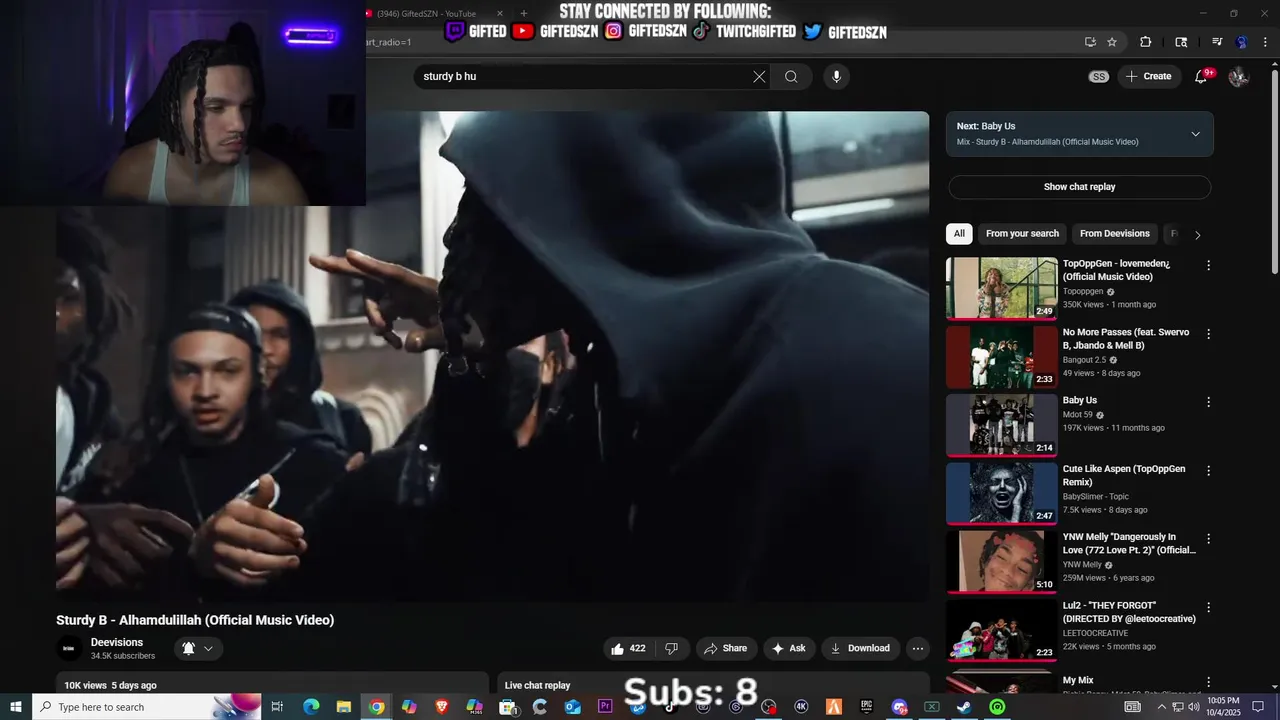This screenshot has width=1280, height=720.
Task: Open Brave browser from taskbar
Action: [442, 707]
